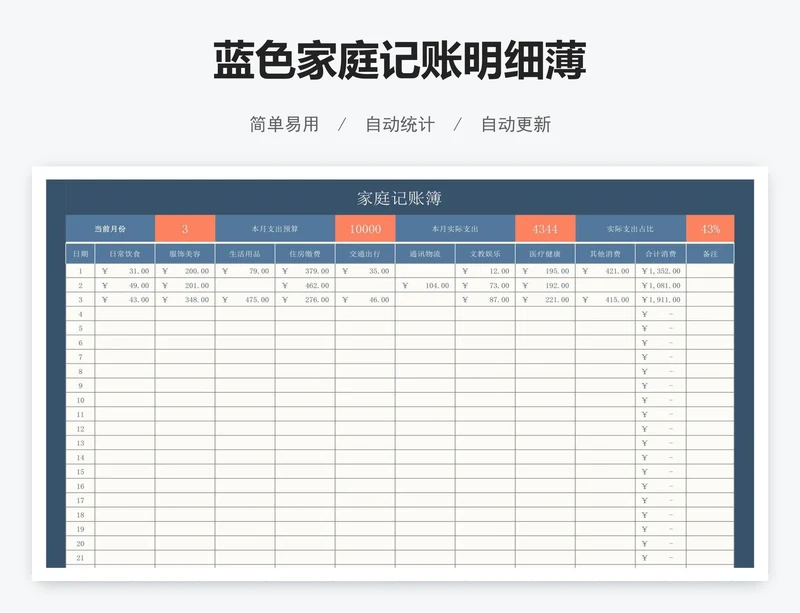This screenshot has width=800, height=613.
Task: Click the 日期 column header
Action: pos(80,254)
